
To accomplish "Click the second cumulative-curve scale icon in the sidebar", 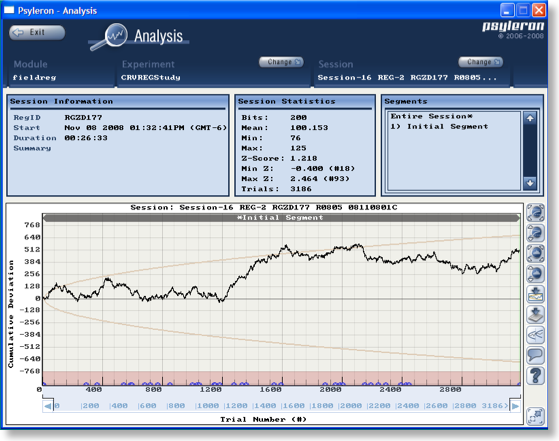I will (535, 233).
